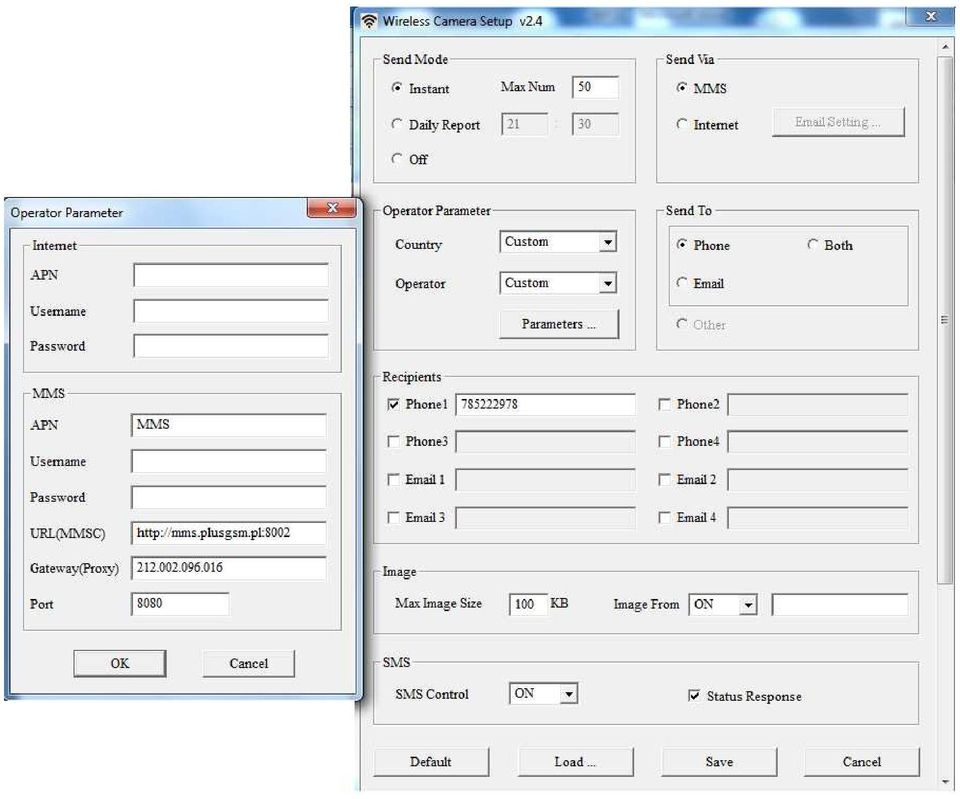Toggle the Status Response checkbox

point(694,696)
